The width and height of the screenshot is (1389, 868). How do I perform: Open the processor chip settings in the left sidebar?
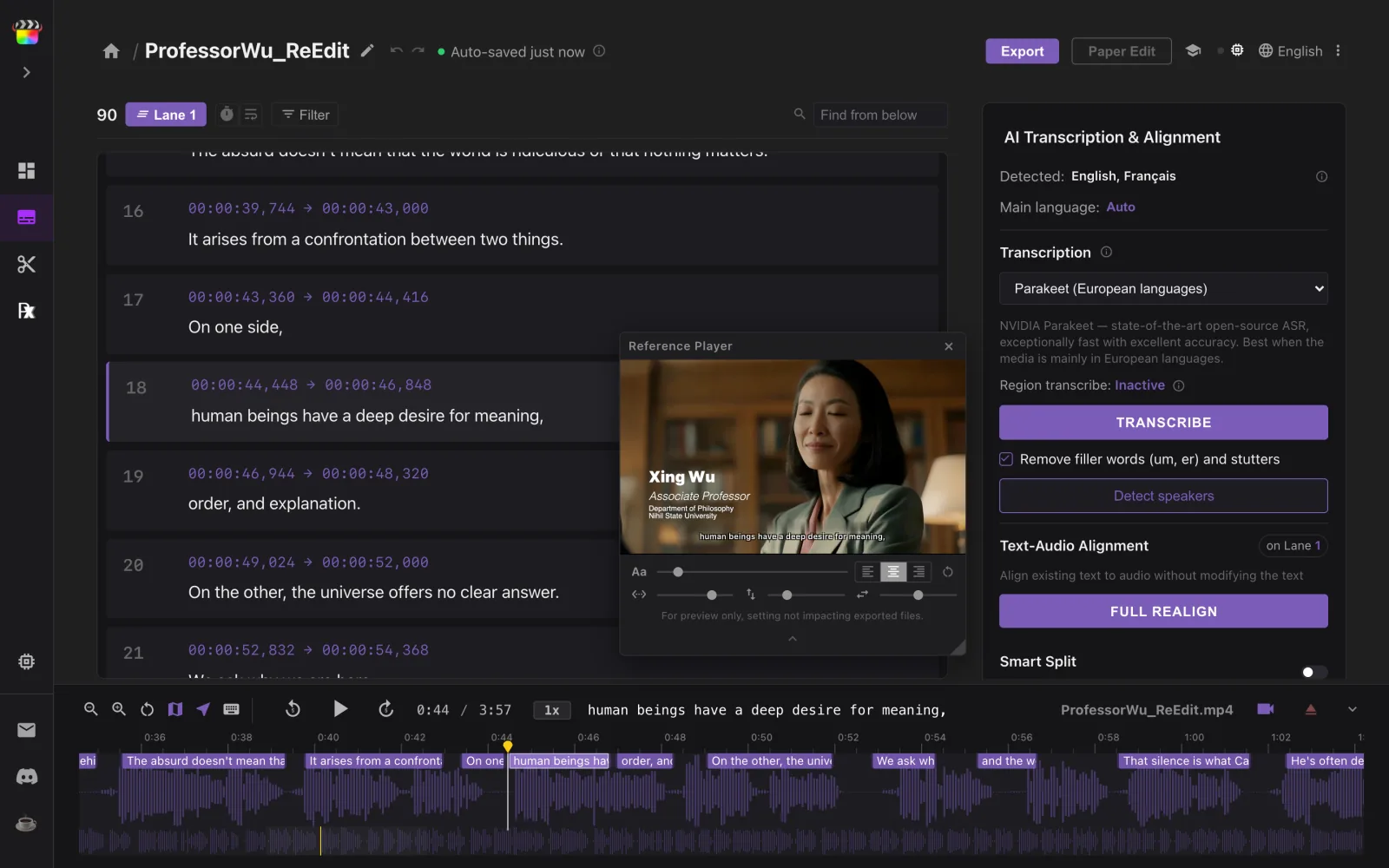pyautogui.click(x=26, y=661)
